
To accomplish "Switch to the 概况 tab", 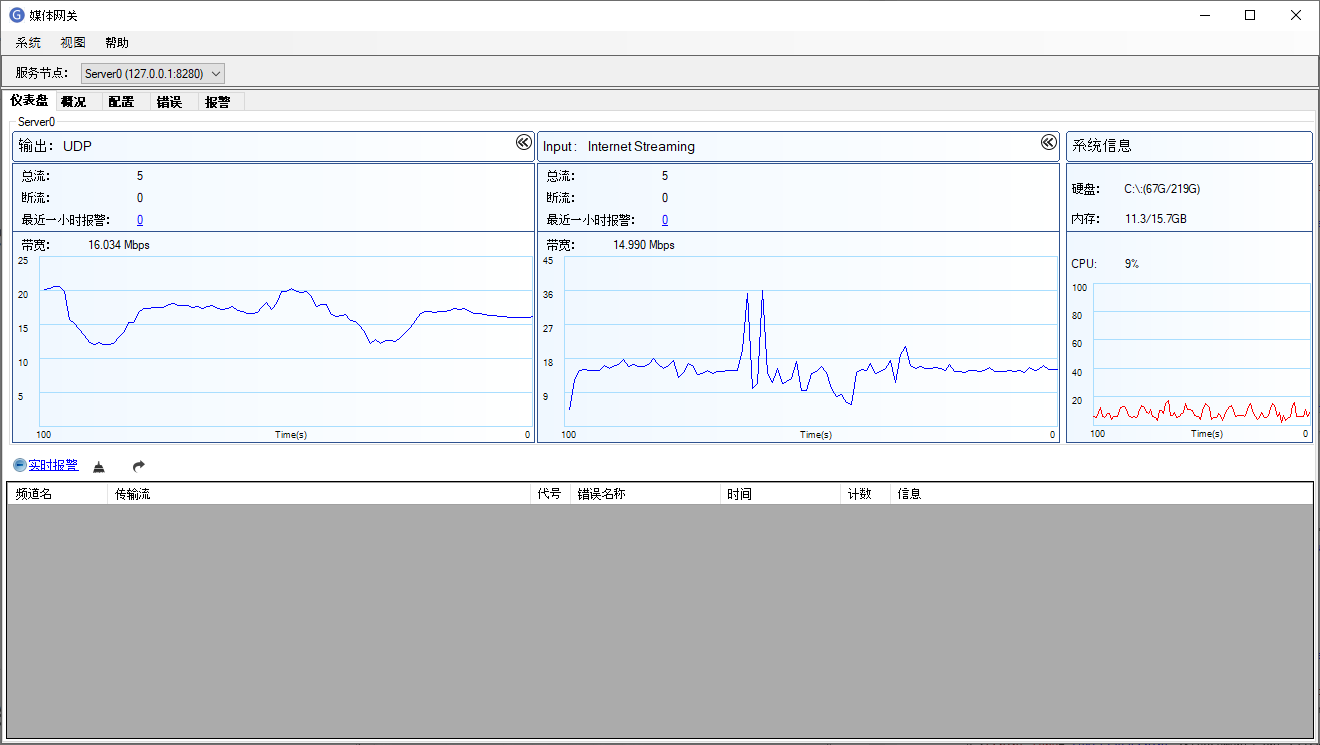I will coord(73,102).
